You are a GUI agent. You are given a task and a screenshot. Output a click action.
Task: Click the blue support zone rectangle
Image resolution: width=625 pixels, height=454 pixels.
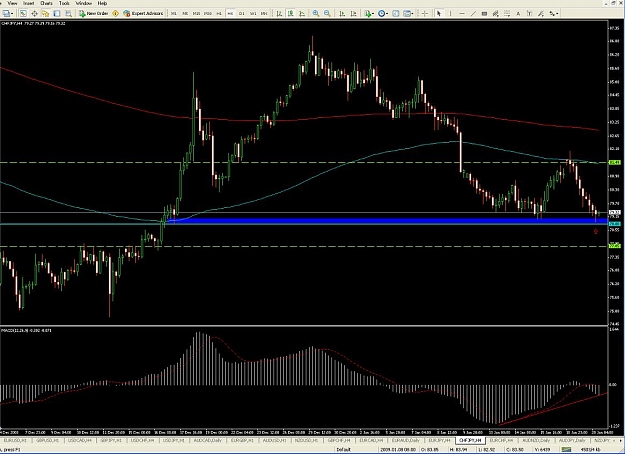(389, 221)
